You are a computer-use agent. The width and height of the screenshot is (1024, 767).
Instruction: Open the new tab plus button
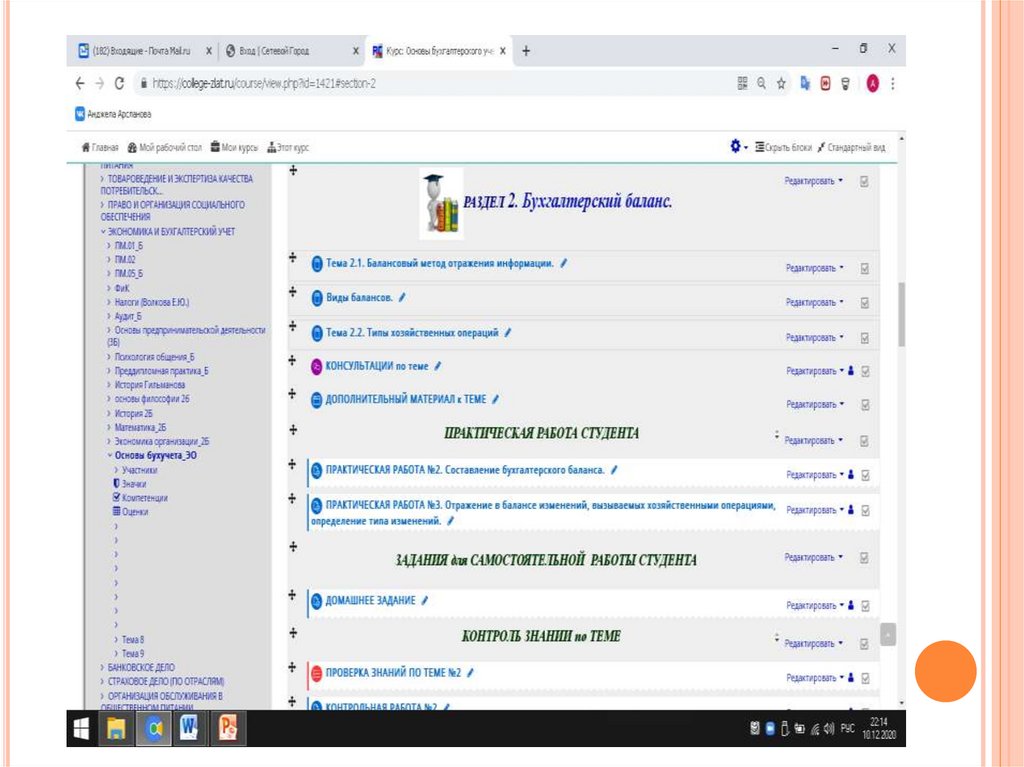coord(526,51)
